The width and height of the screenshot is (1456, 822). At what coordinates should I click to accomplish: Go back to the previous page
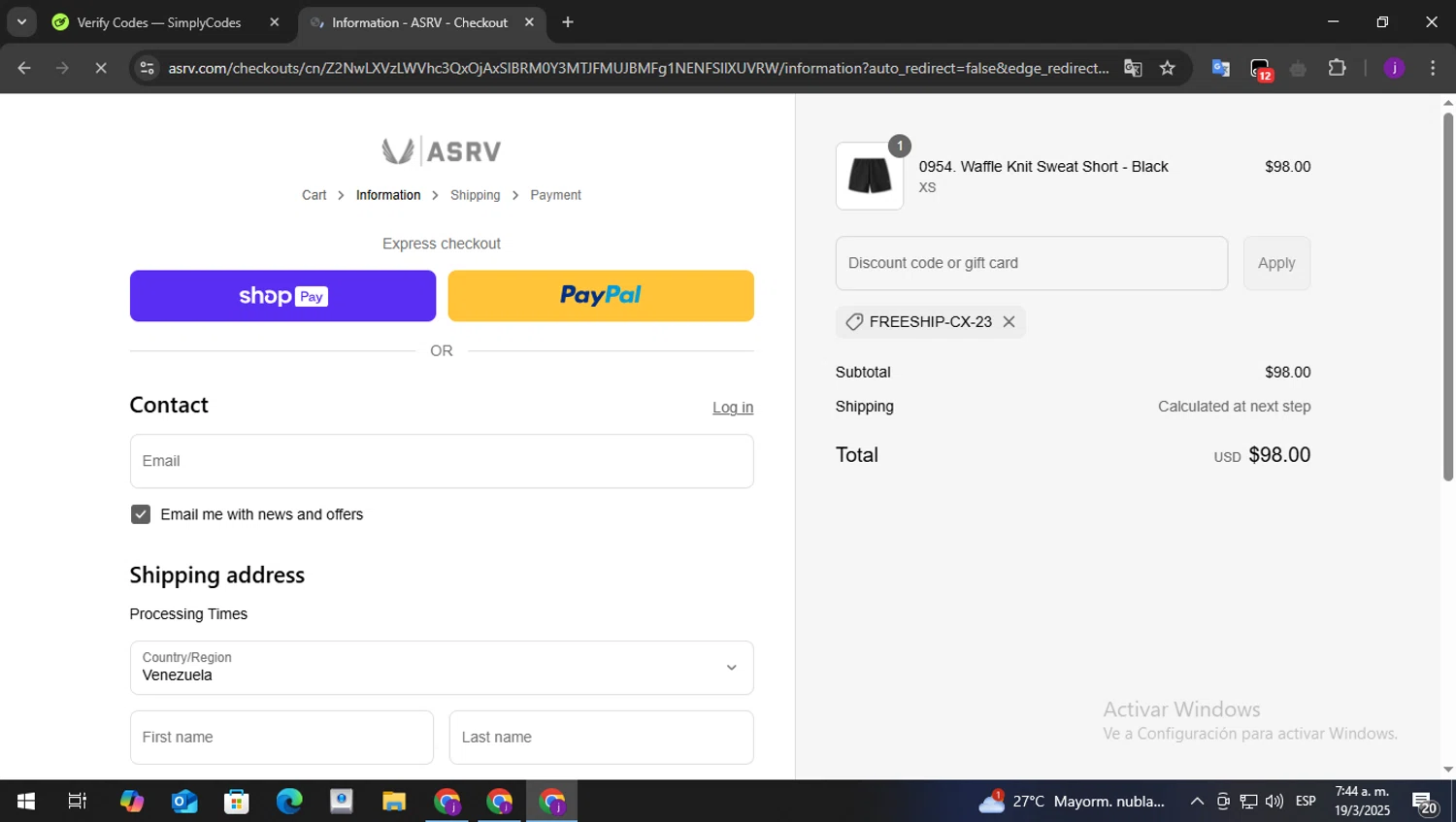click(24, 68)
